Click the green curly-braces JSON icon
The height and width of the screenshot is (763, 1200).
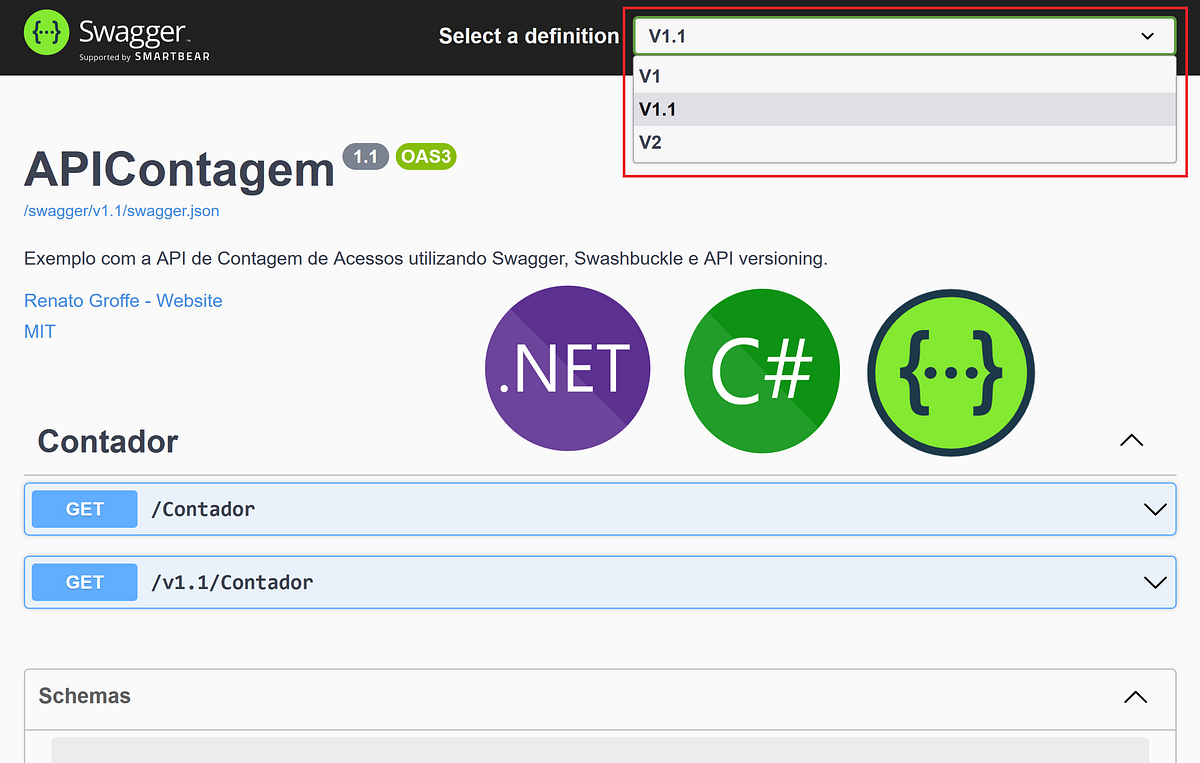tap(950, 368)
